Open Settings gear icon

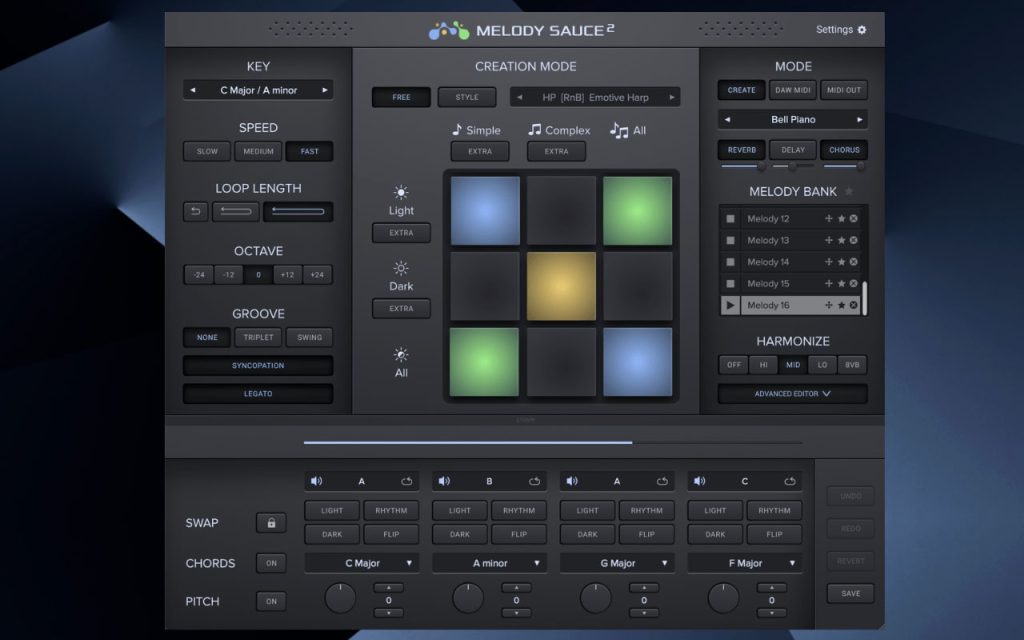pyautogui.click(x=861, y=29)
